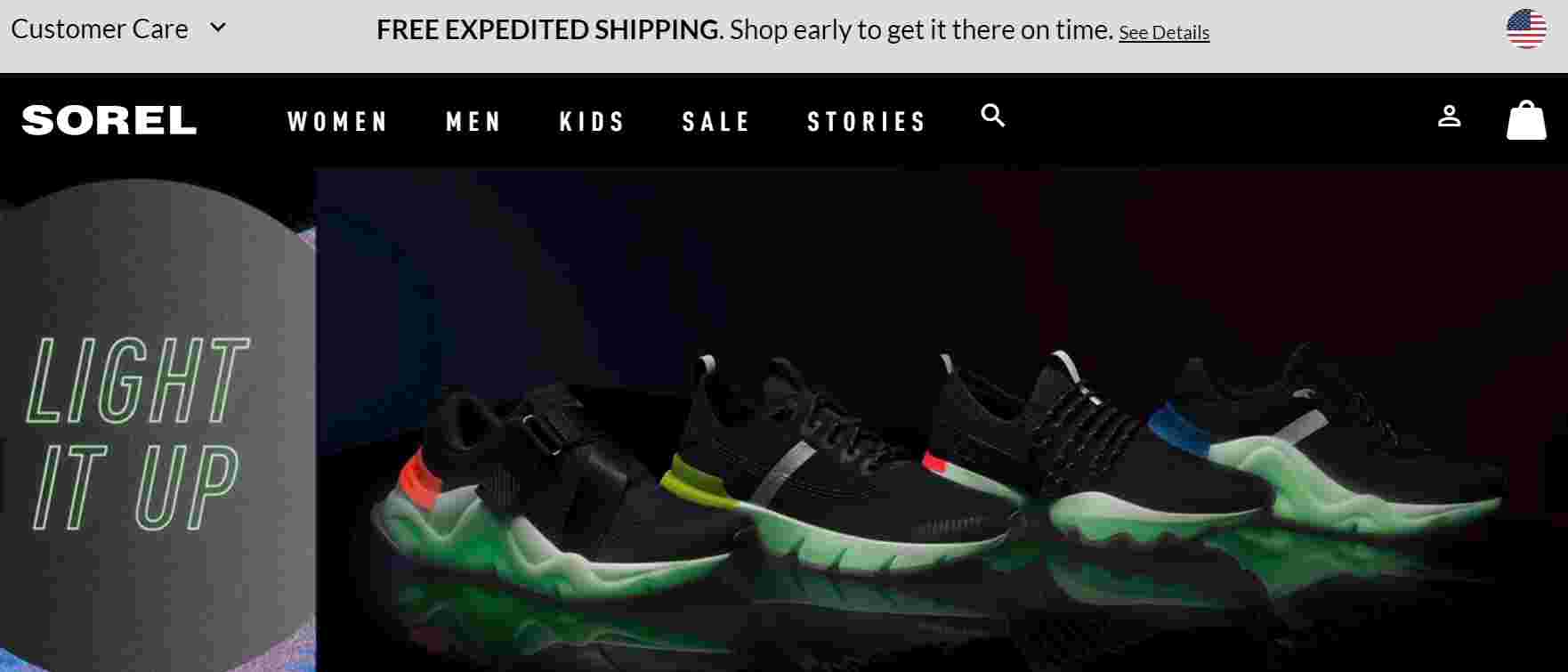Open the WOMEN menu
1568x672 pixels.
click(338, 121)
